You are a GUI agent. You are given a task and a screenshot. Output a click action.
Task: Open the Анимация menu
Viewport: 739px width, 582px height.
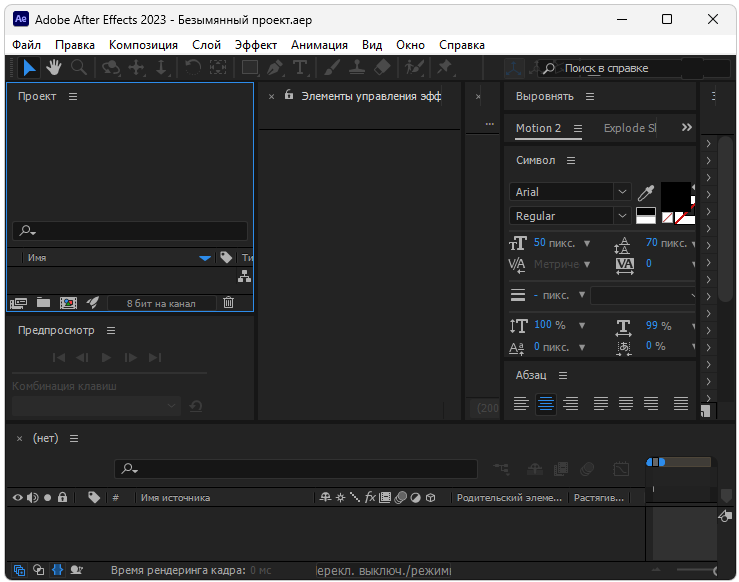coord(319,45)
